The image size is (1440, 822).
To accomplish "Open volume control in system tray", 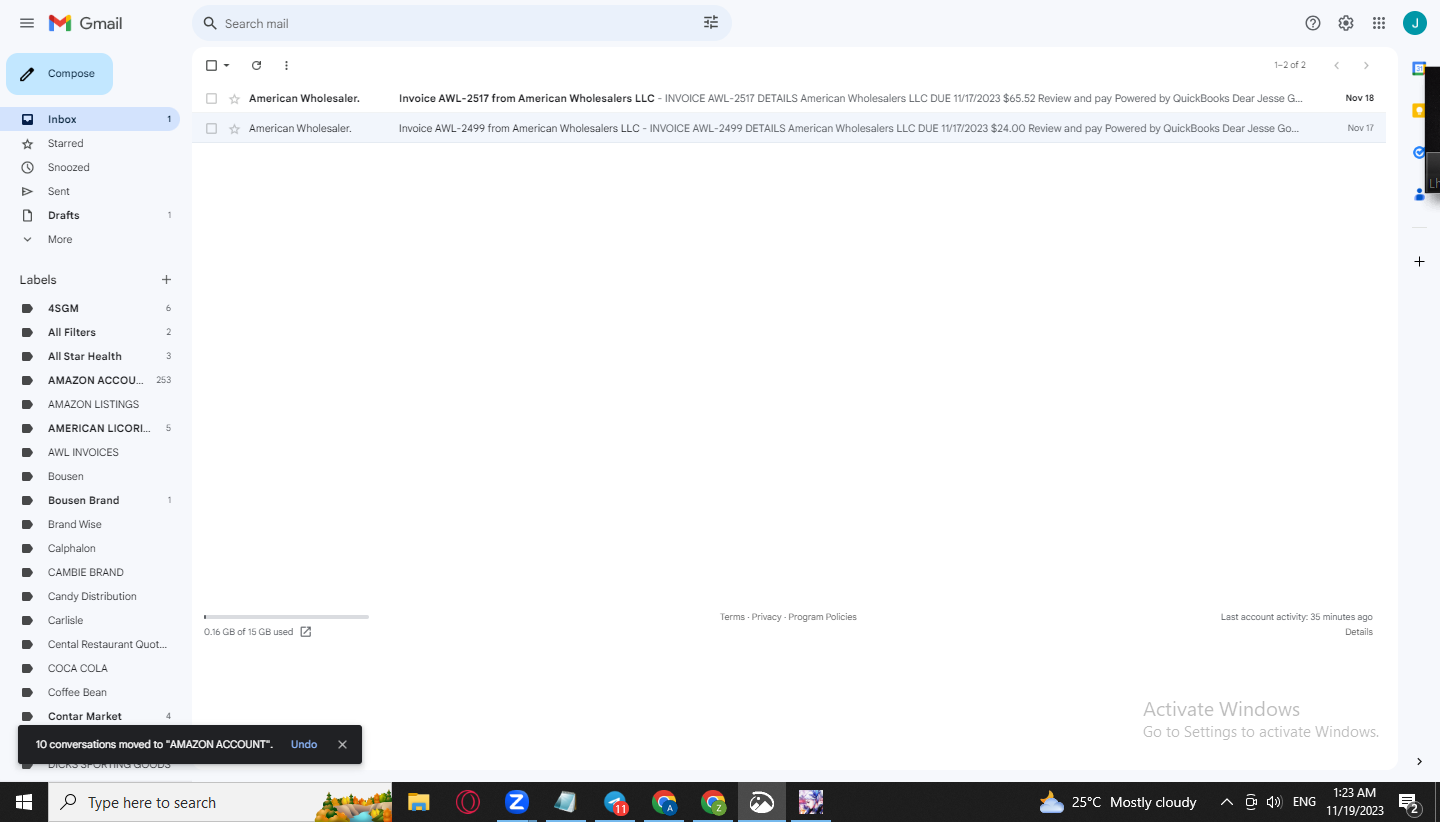I will pyautogui.click(x=1273, y=802).
